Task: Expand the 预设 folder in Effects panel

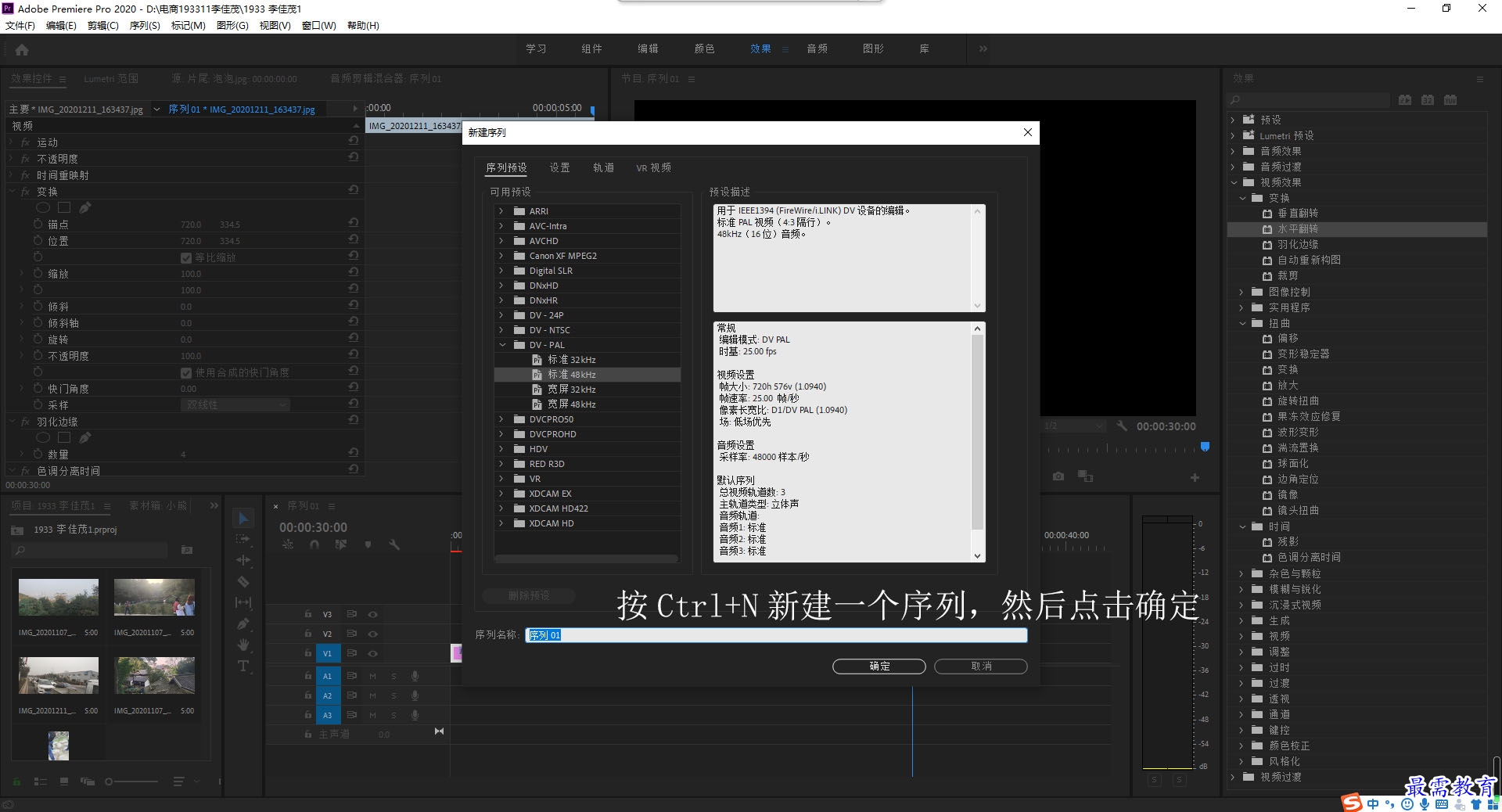Action: pos(1233,120)
